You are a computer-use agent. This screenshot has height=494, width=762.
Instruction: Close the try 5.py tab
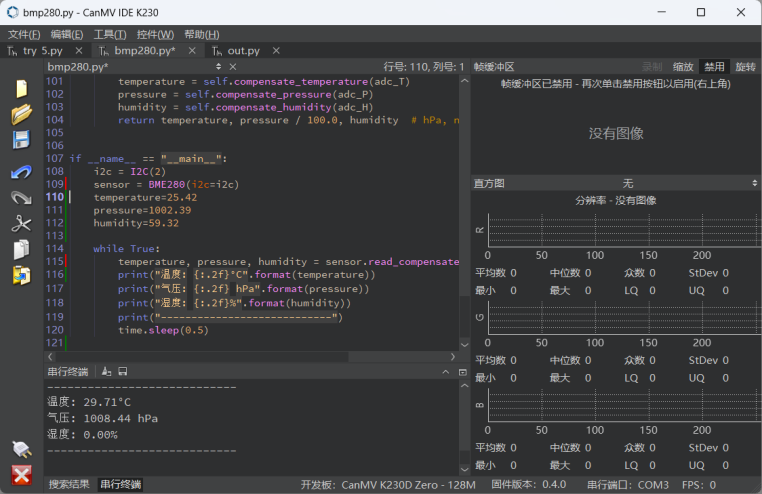[x=79, y=51]
